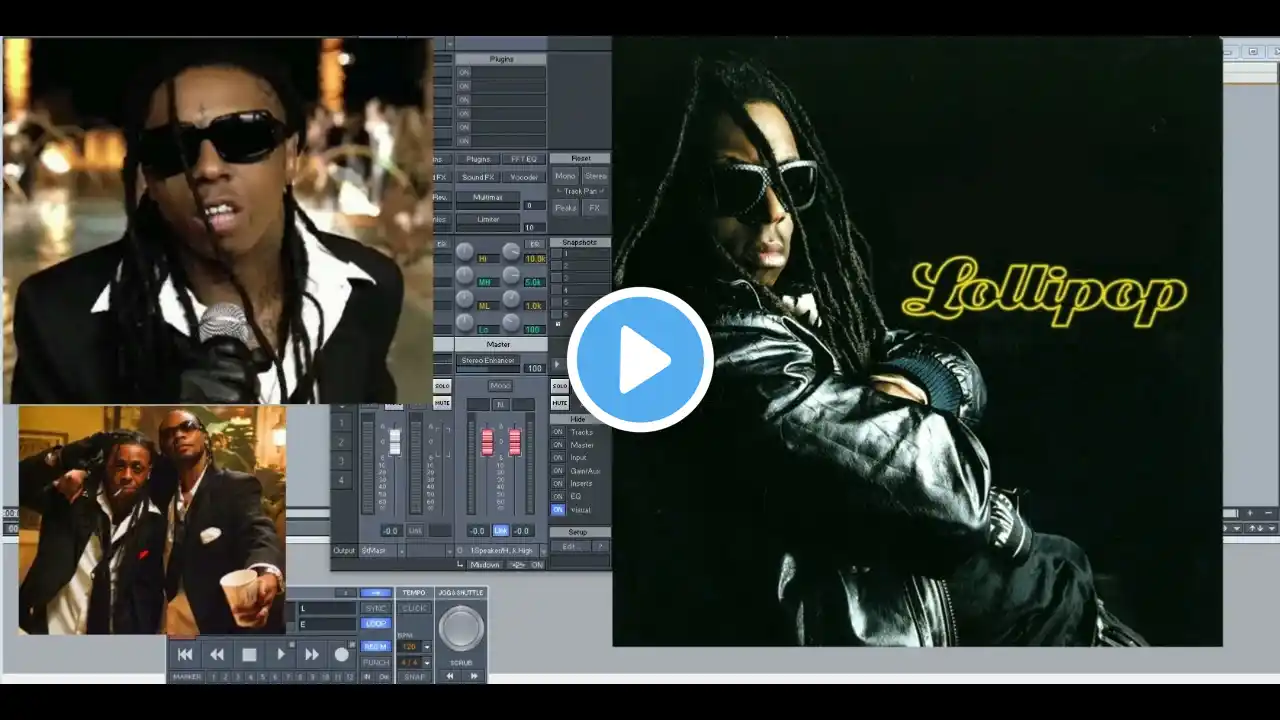Click the Jog & Shuttle wheel
This screenshot has height=720, width=1280.
click(x=461, y=628)
